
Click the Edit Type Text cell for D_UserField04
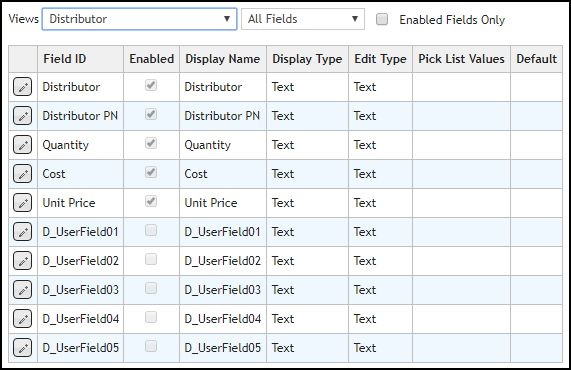click(x=380, y=319)
